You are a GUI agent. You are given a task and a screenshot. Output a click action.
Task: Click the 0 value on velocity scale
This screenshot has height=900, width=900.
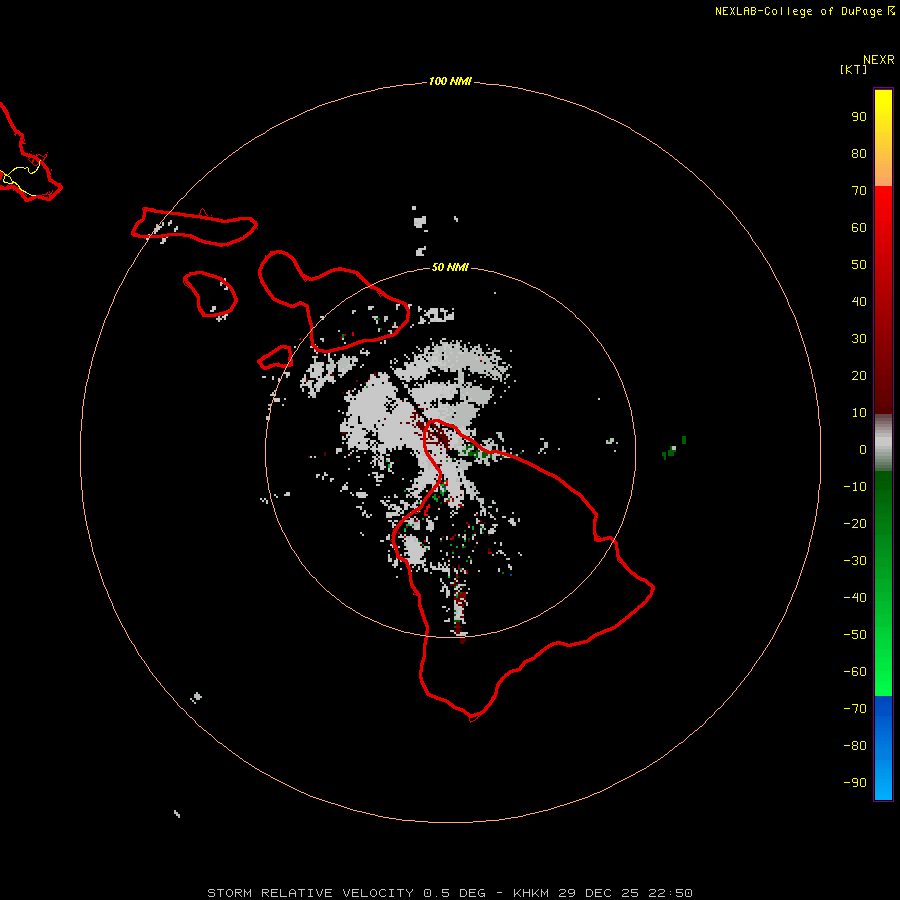[x=863, y=450]
